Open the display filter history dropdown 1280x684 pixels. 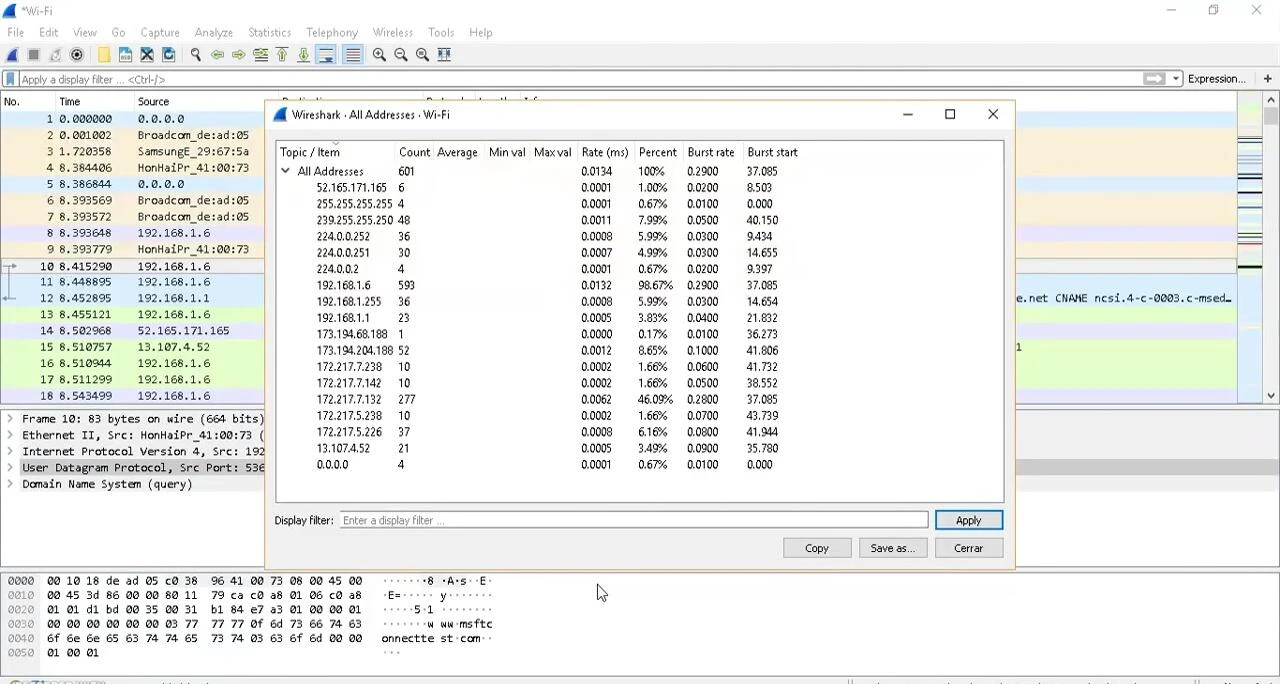tap(1176, 79)
